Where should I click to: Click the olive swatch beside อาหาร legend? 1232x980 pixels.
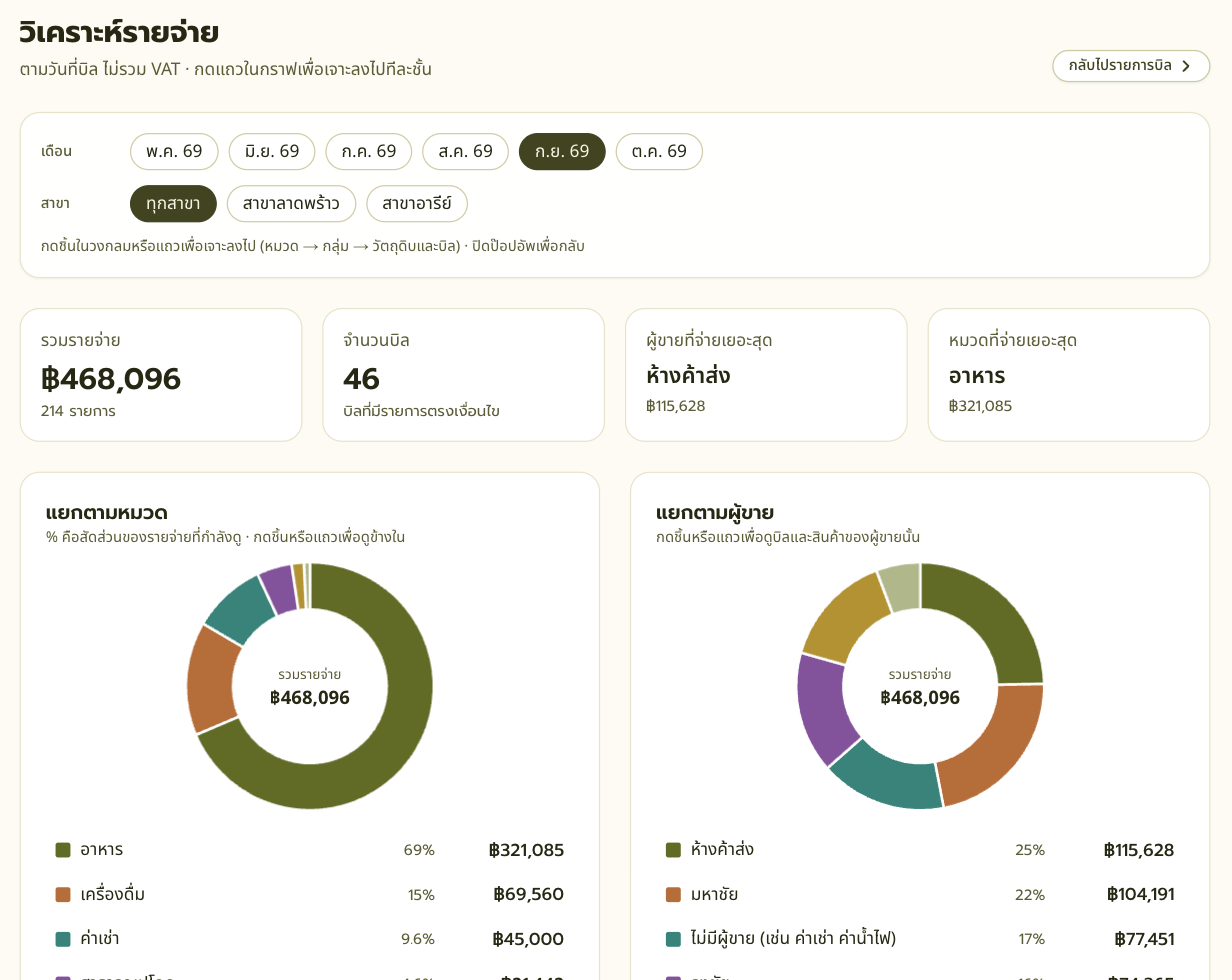(x=63, y=850)
